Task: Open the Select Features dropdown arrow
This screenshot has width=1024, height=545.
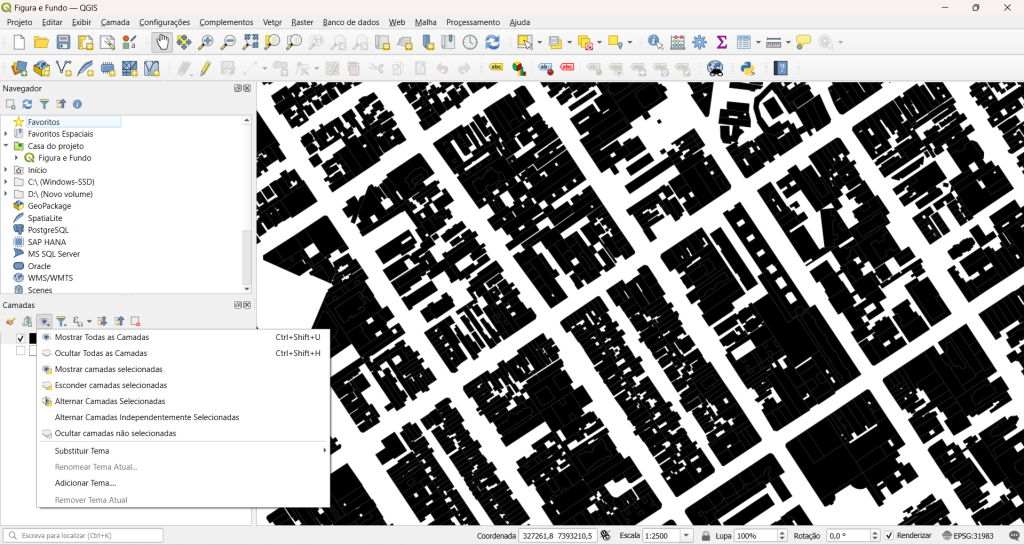Action: (539, 42)
